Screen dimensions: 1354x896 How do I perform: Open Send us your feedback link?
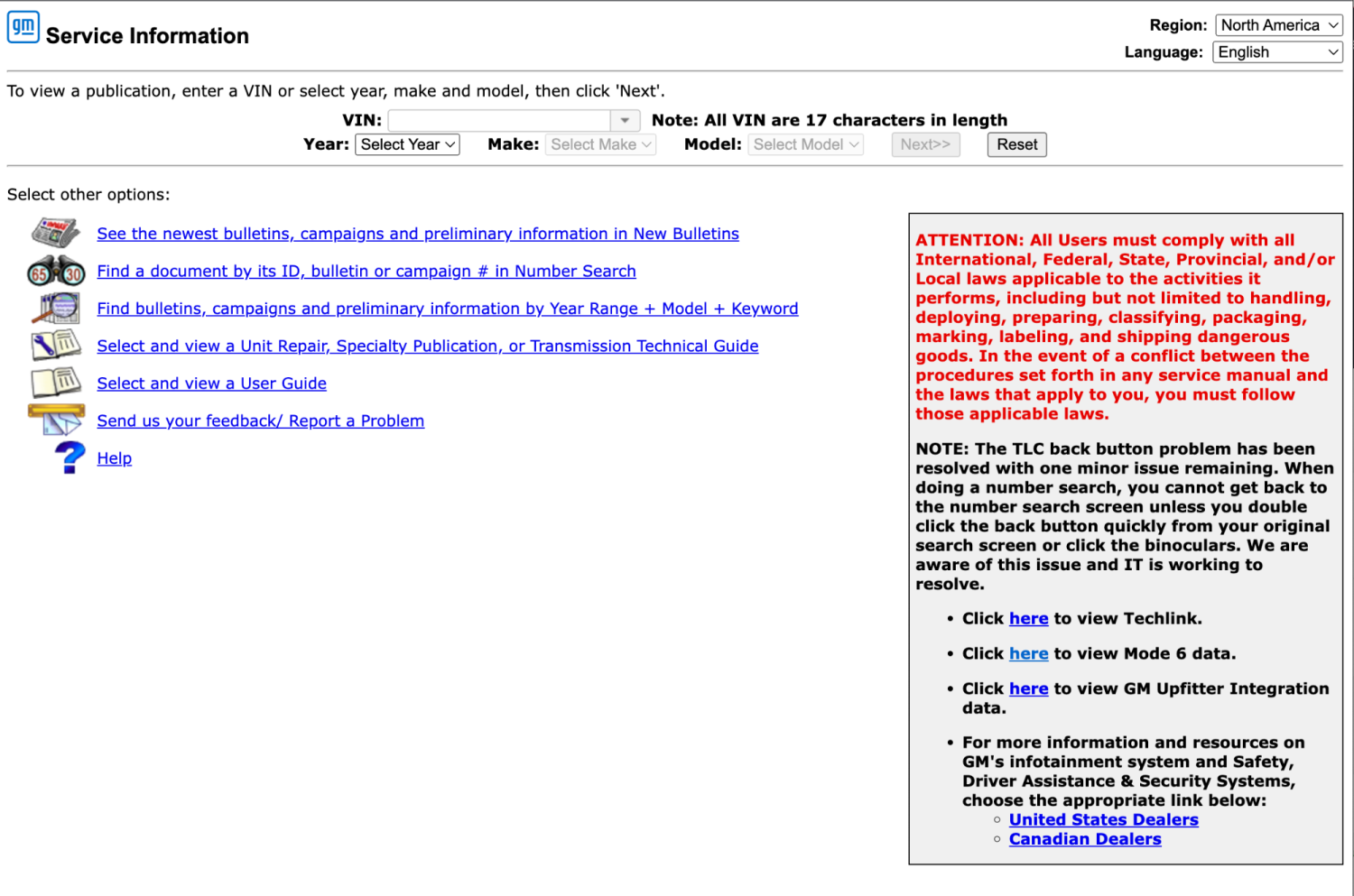coord(261,421)
